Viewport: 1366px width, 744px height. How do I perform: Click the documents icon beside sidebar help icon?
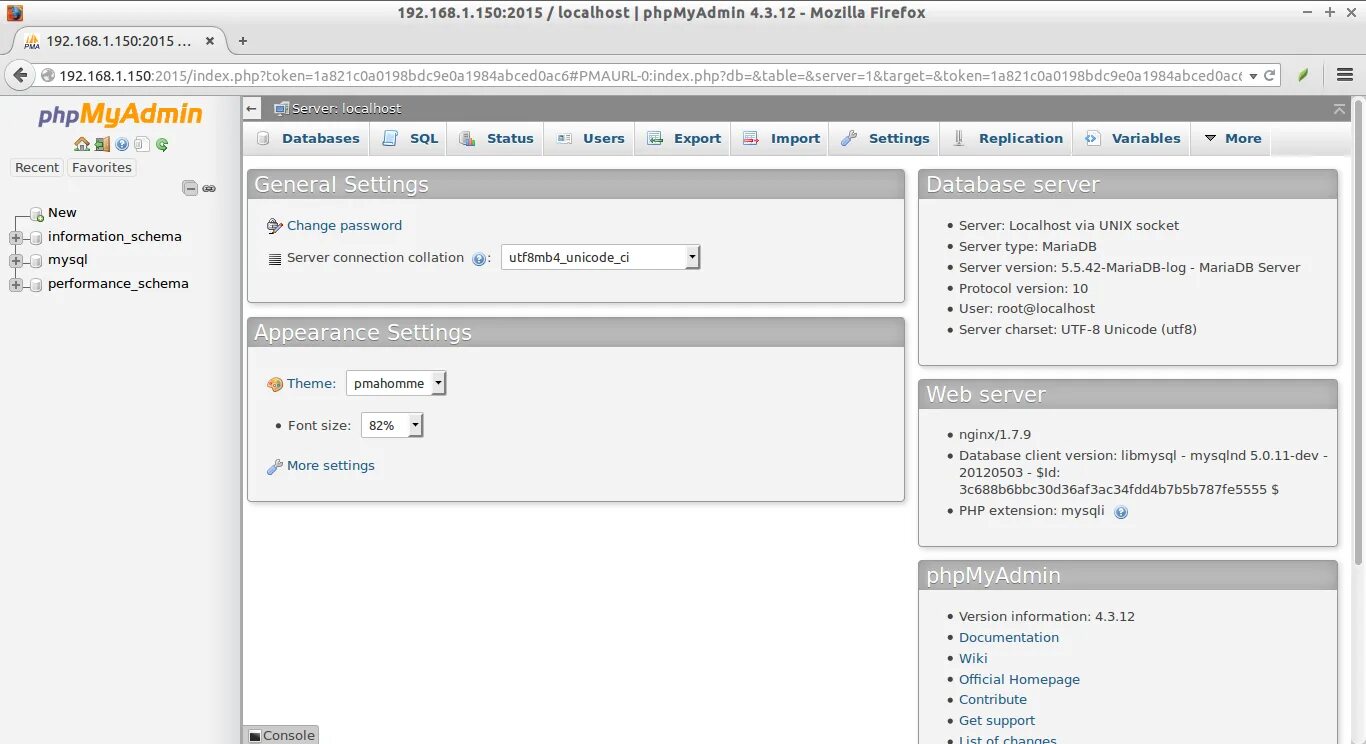(142, 144)
